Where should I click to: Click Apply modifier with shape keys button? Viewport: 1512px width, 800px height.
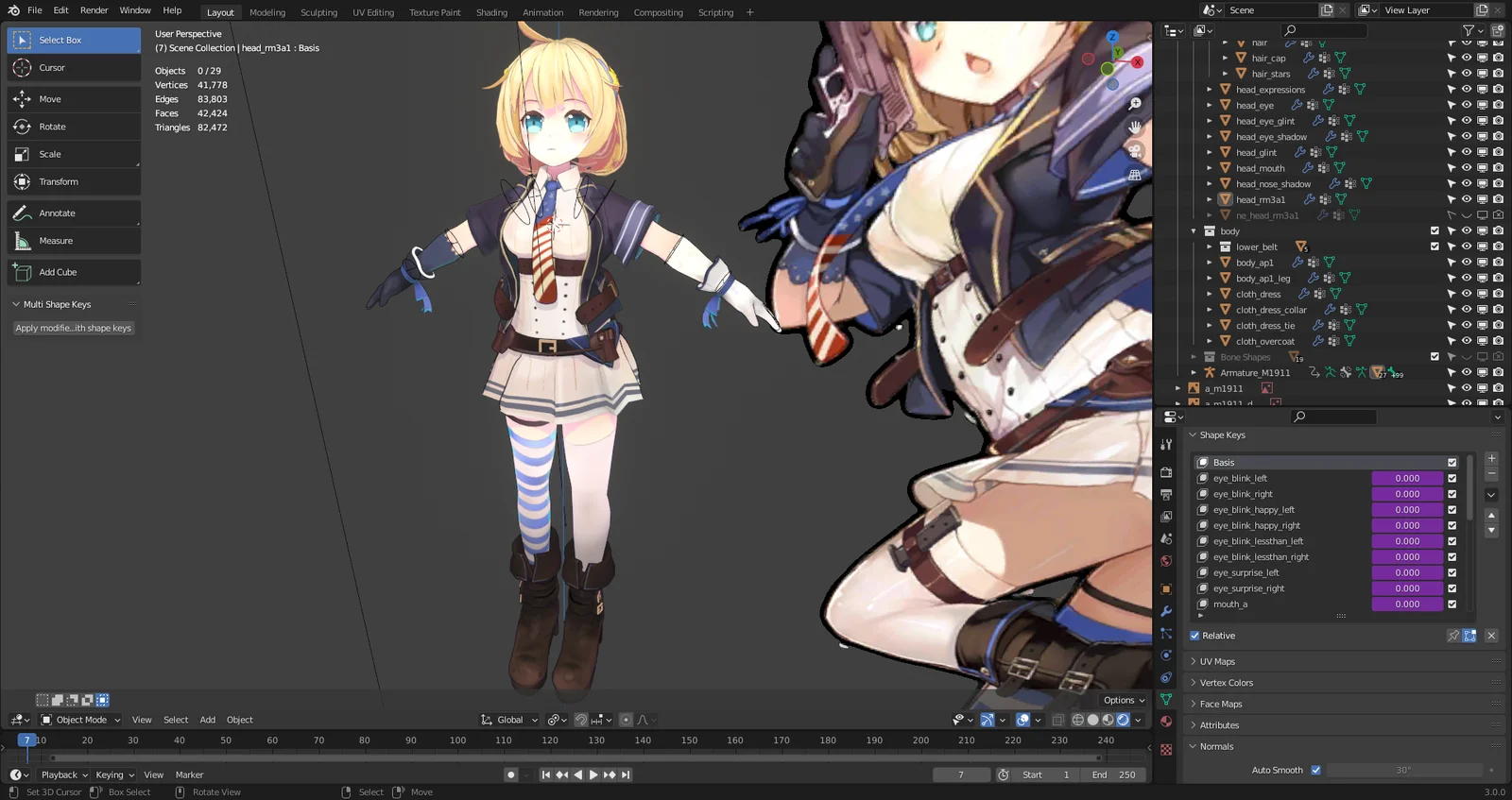click(x=74, y=328)
